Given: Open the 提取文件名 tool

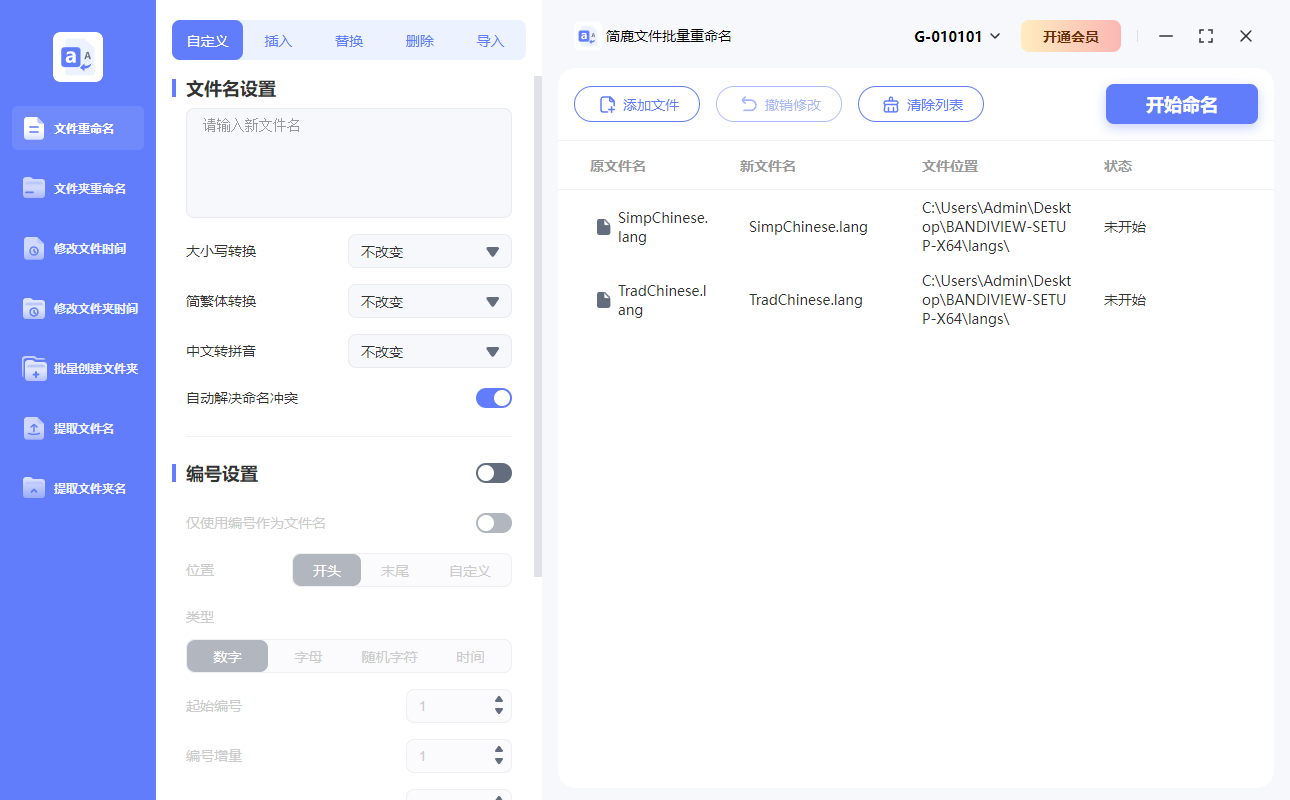Looking at the screenshot, I should click(x=77, y=428).
